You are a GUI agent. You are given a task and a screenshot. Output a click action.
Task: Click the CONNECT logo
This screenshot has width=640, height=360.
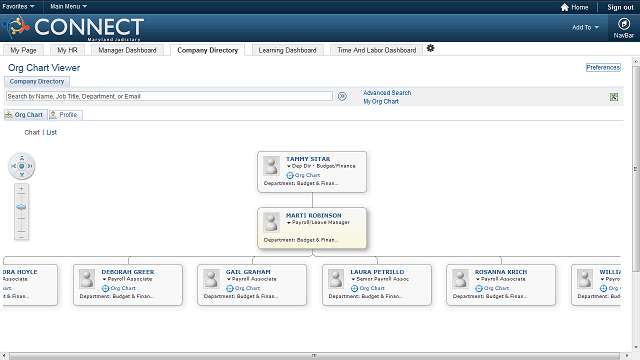coord(73,28)
